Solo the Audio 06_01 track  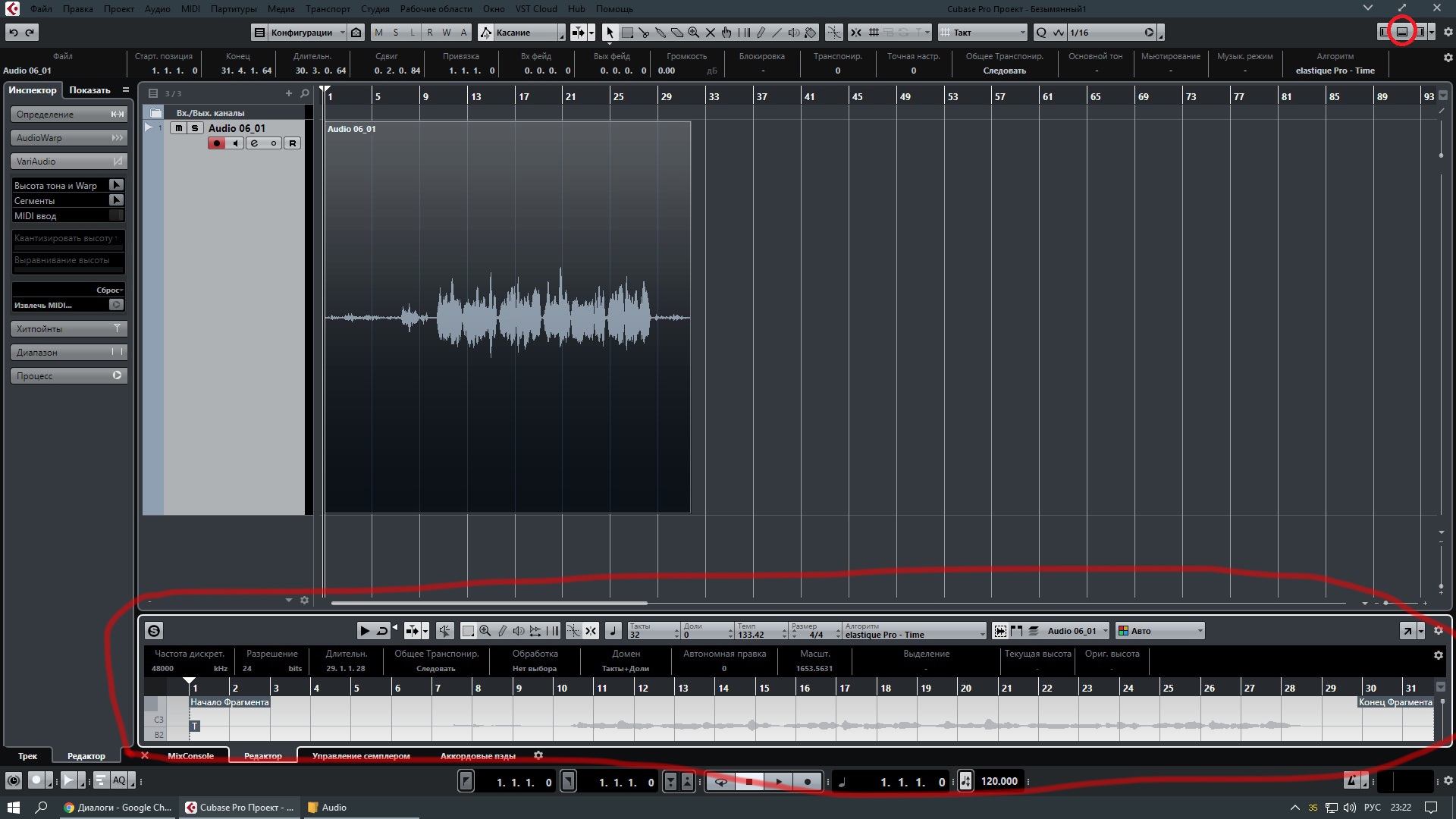[x=195, y=128]
